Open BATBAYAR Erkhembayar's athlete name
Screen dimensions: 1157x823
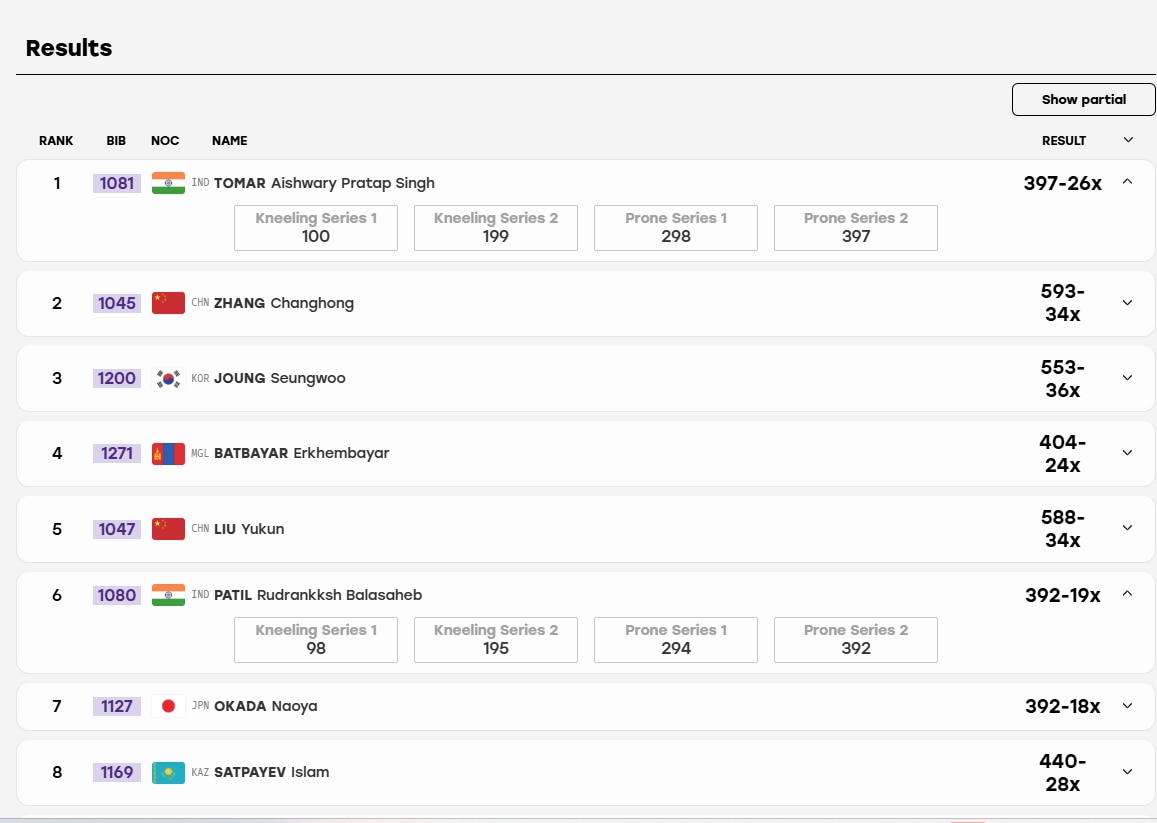(302, 453)
